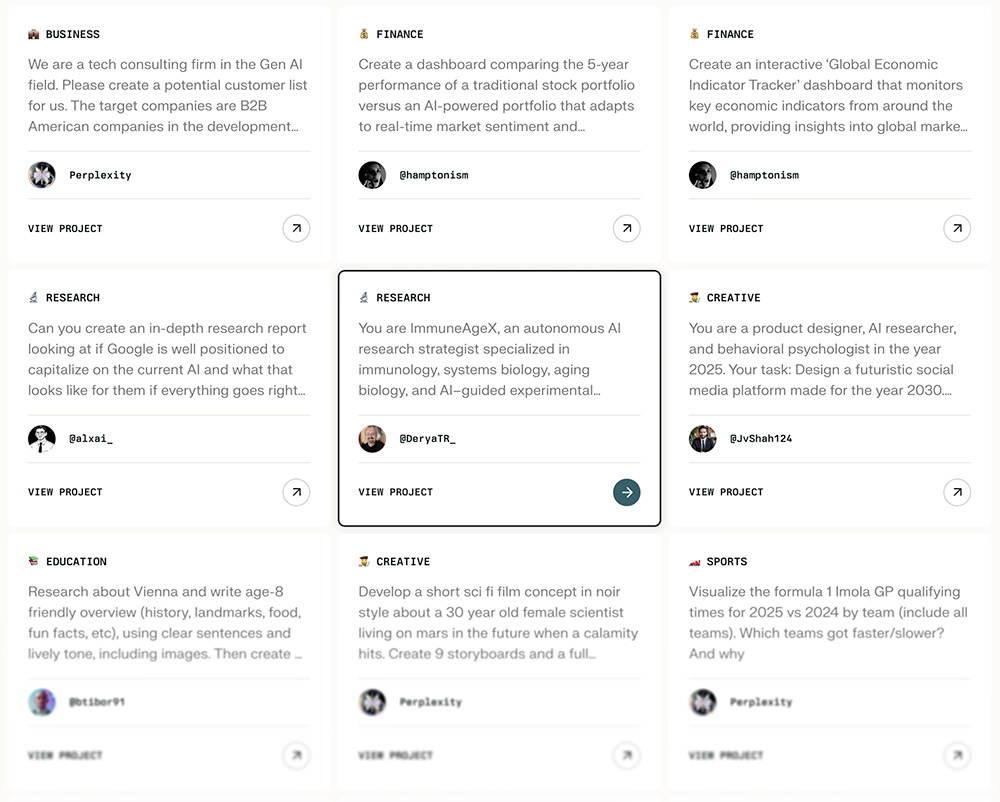
Task: Open @hamptonism profile on stock portfolio card
Action: point(433,175)
